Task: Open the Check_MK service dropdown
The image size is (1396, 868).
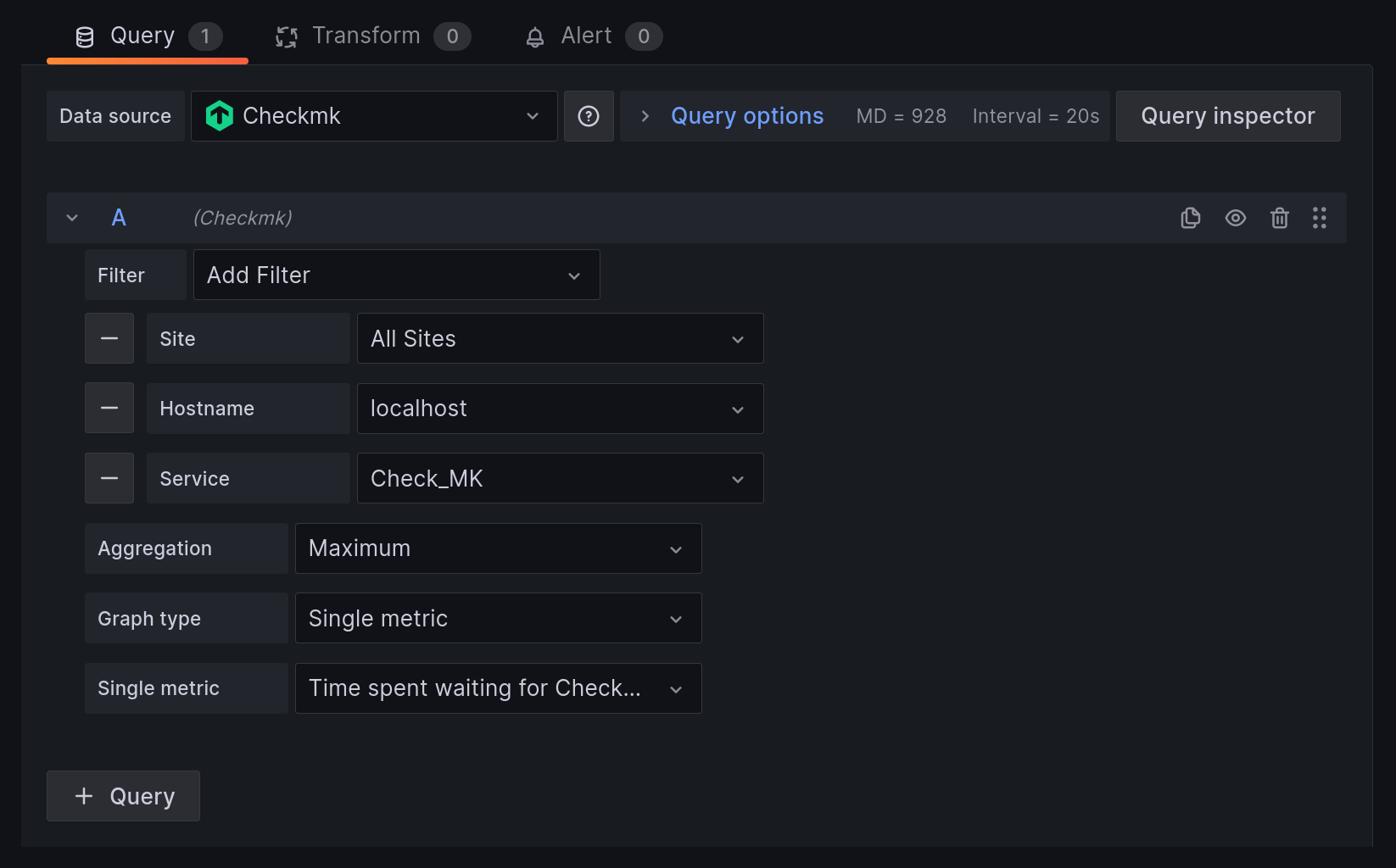Action: [x=561, y=478]
